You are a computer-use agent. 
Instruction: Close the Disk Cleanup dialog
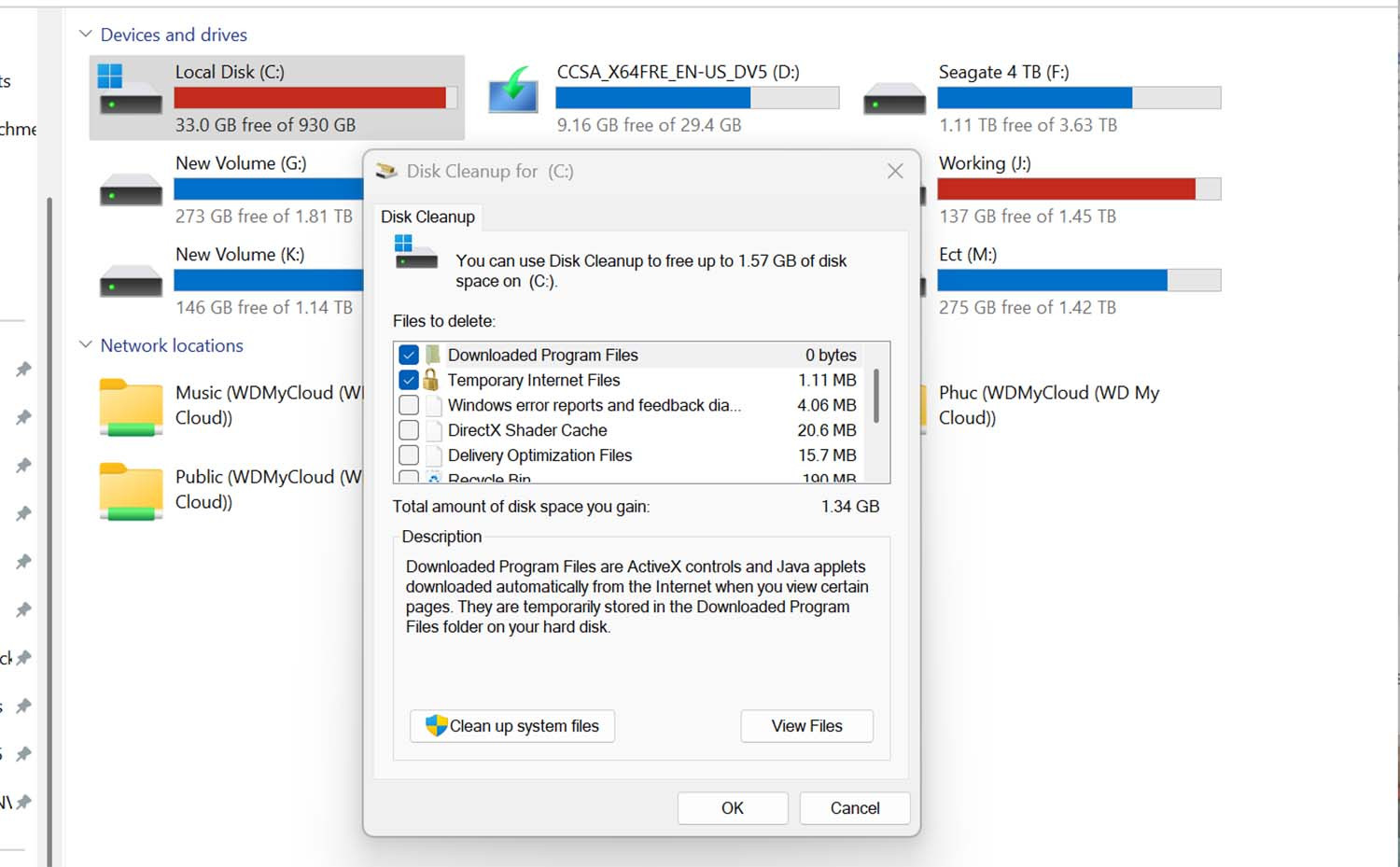(895, 172)
